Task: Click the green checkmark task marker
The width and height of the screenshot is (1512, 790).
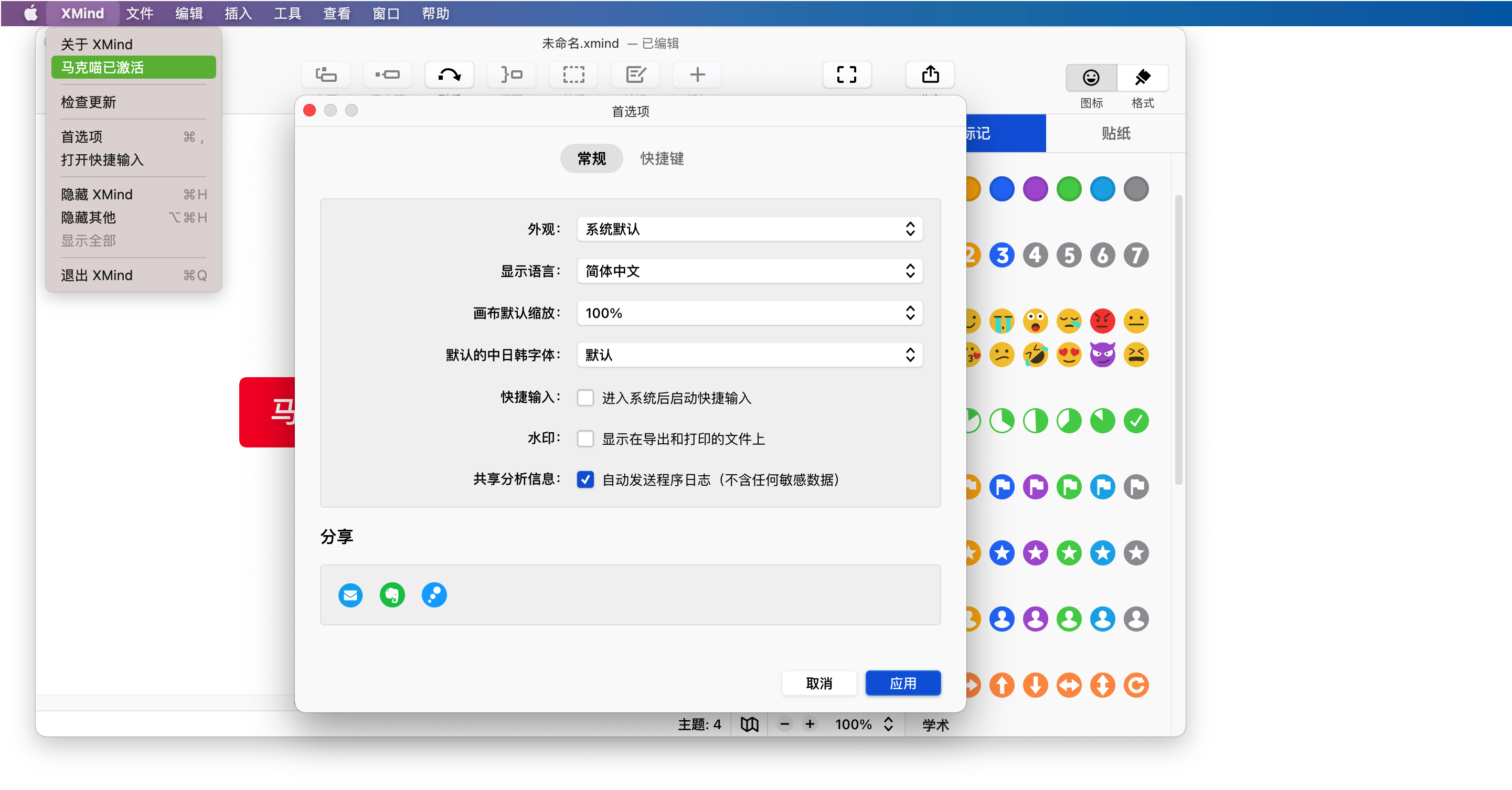Action: [1136, 420]
